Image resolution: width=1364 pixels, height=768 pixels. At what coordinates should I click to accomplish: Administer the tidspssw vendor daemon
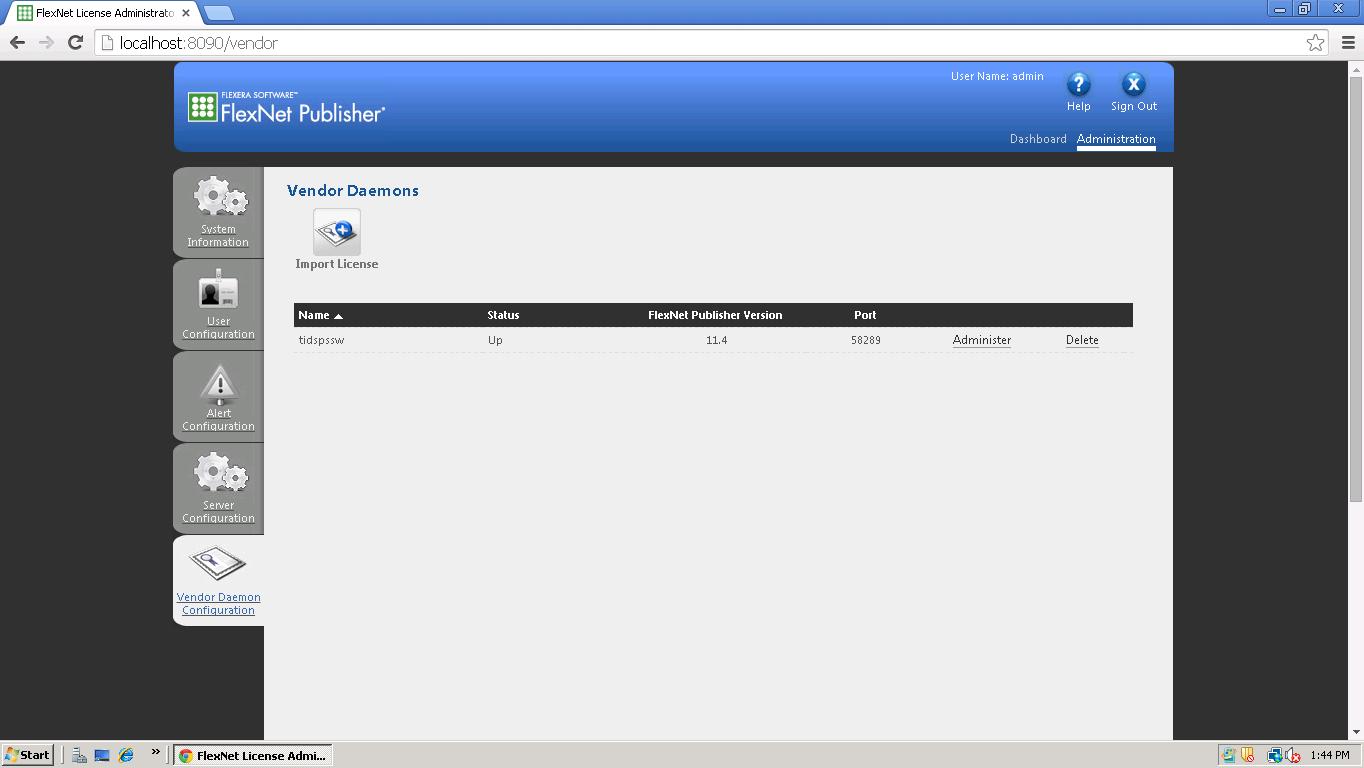[982, 340]
